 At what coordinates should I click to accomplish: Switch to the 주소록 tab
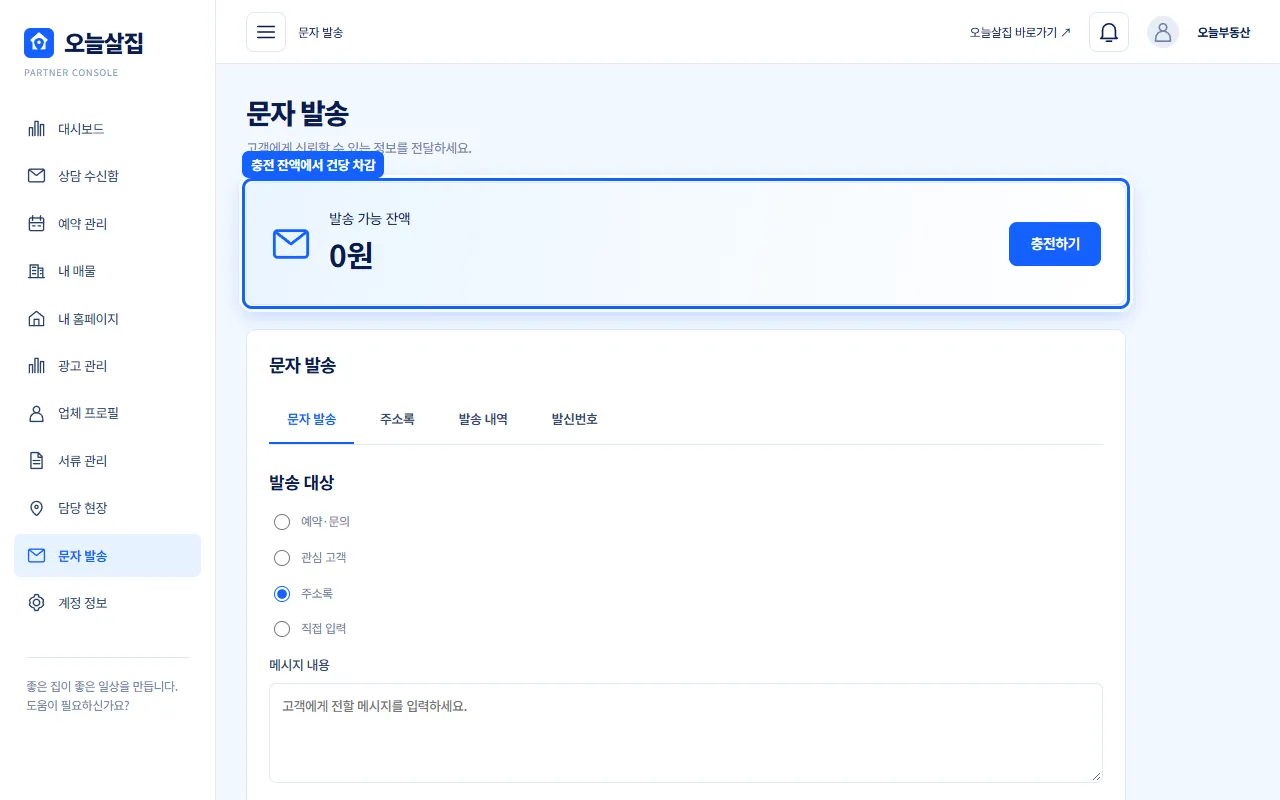coord(397,419)
